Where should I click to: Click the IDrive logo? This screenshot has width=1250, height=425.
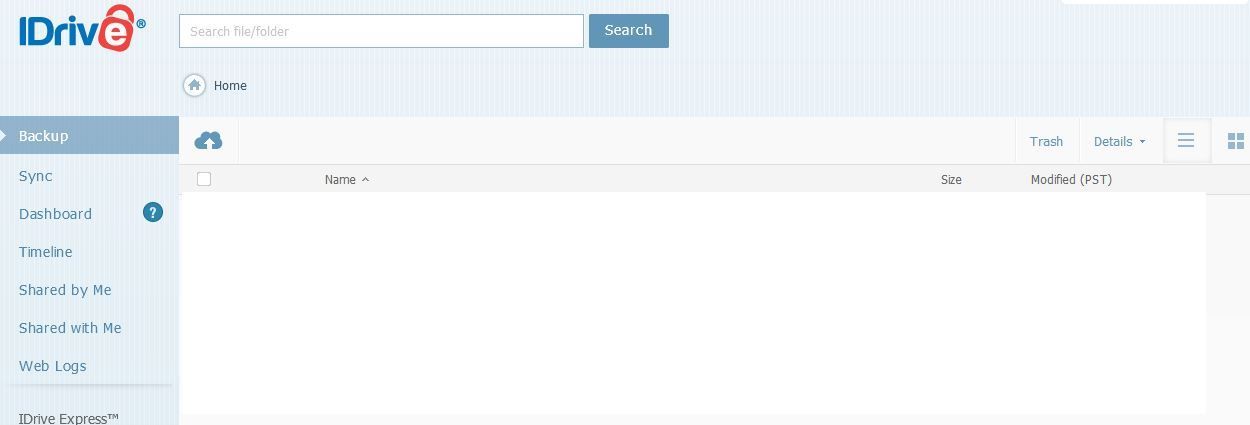tap(82, 29)
